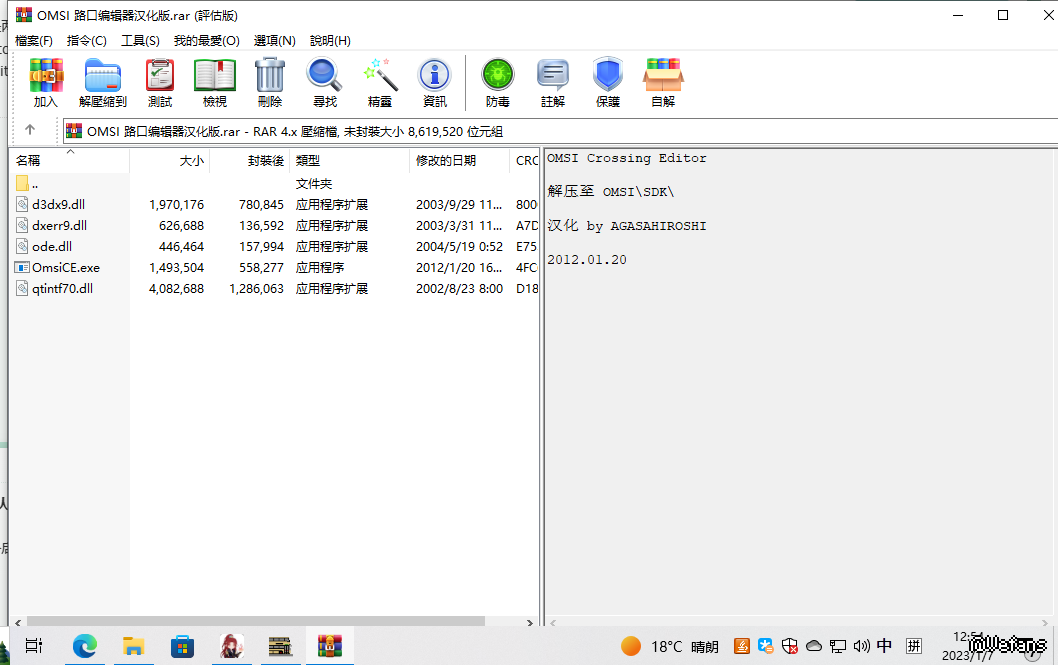Screen dimensions: 1058x665
Task: Start the 防毒 (Virus Scan) tool
Action: tap(498, 83)
